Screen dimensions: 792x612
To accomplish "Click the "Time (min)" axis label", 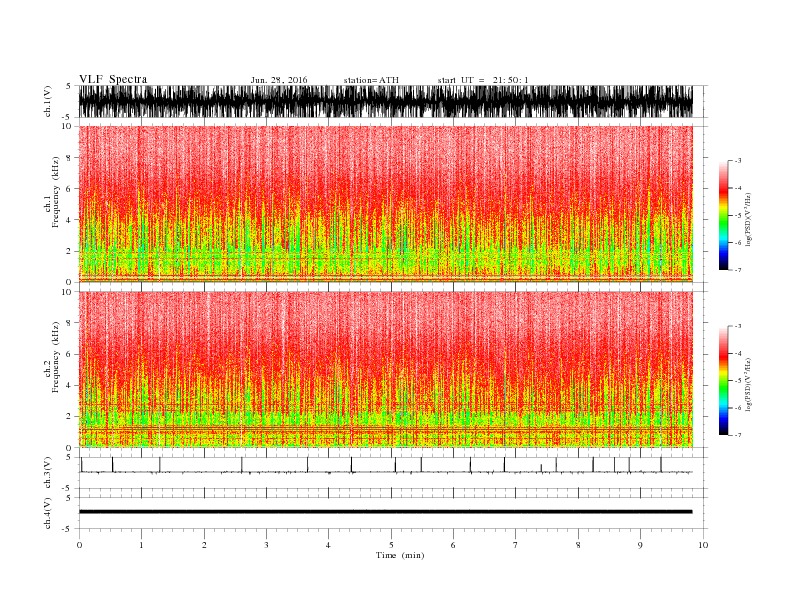I will 400,555.
